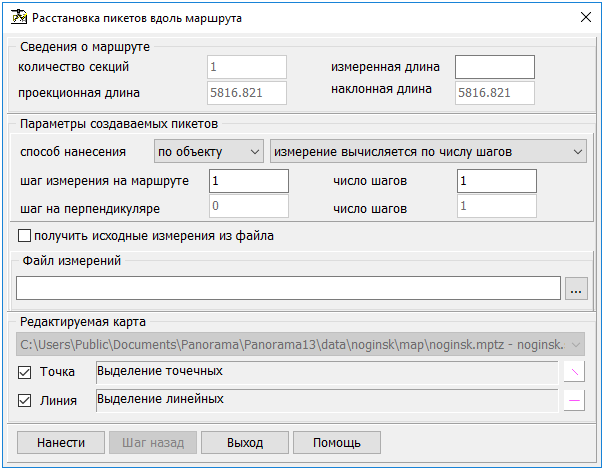Click the editable число шагов field
Screen dimensions: 604x470
tap(496, 181)
